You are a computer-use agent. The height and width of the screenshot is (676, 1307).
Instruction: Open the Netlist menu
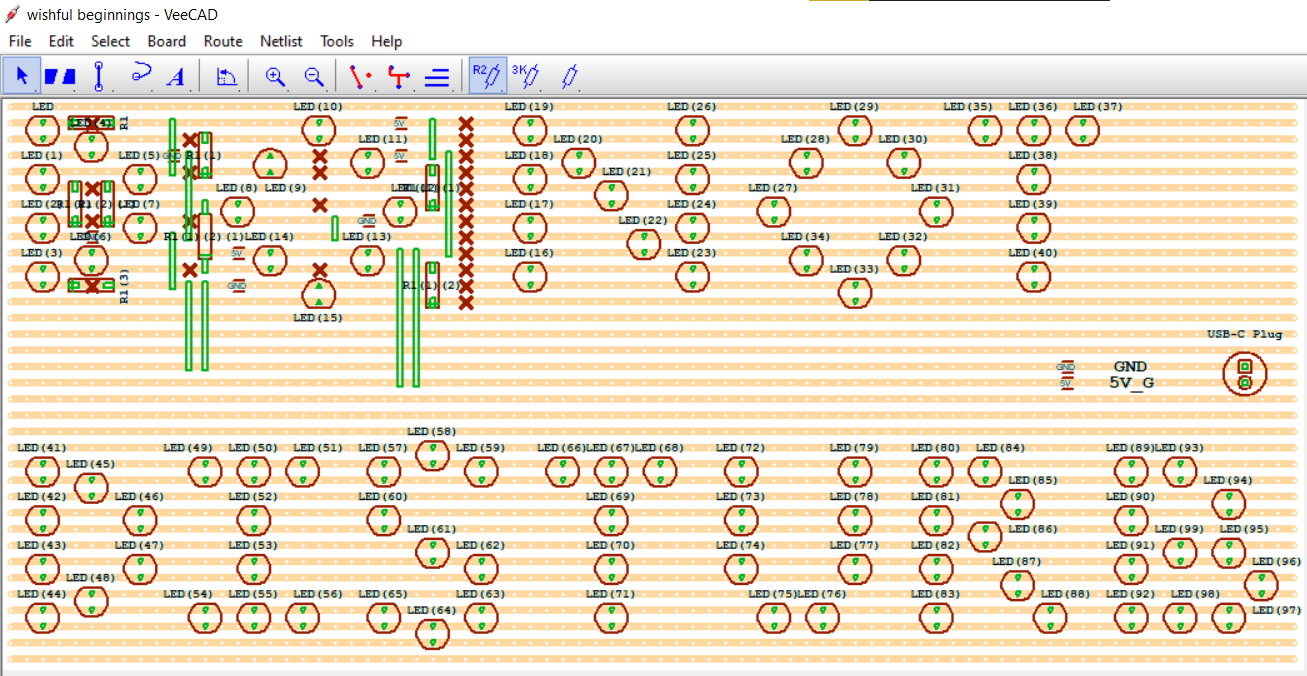(281, 41)
